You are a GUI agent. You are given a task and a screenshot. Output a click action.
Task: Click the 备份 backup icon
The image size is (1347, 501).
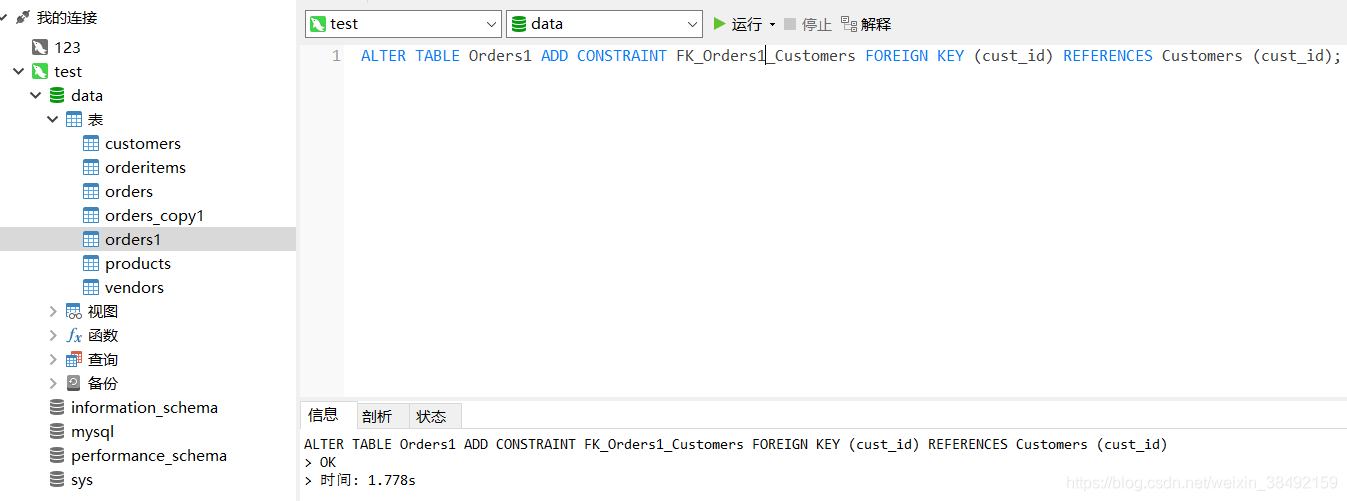74,383
